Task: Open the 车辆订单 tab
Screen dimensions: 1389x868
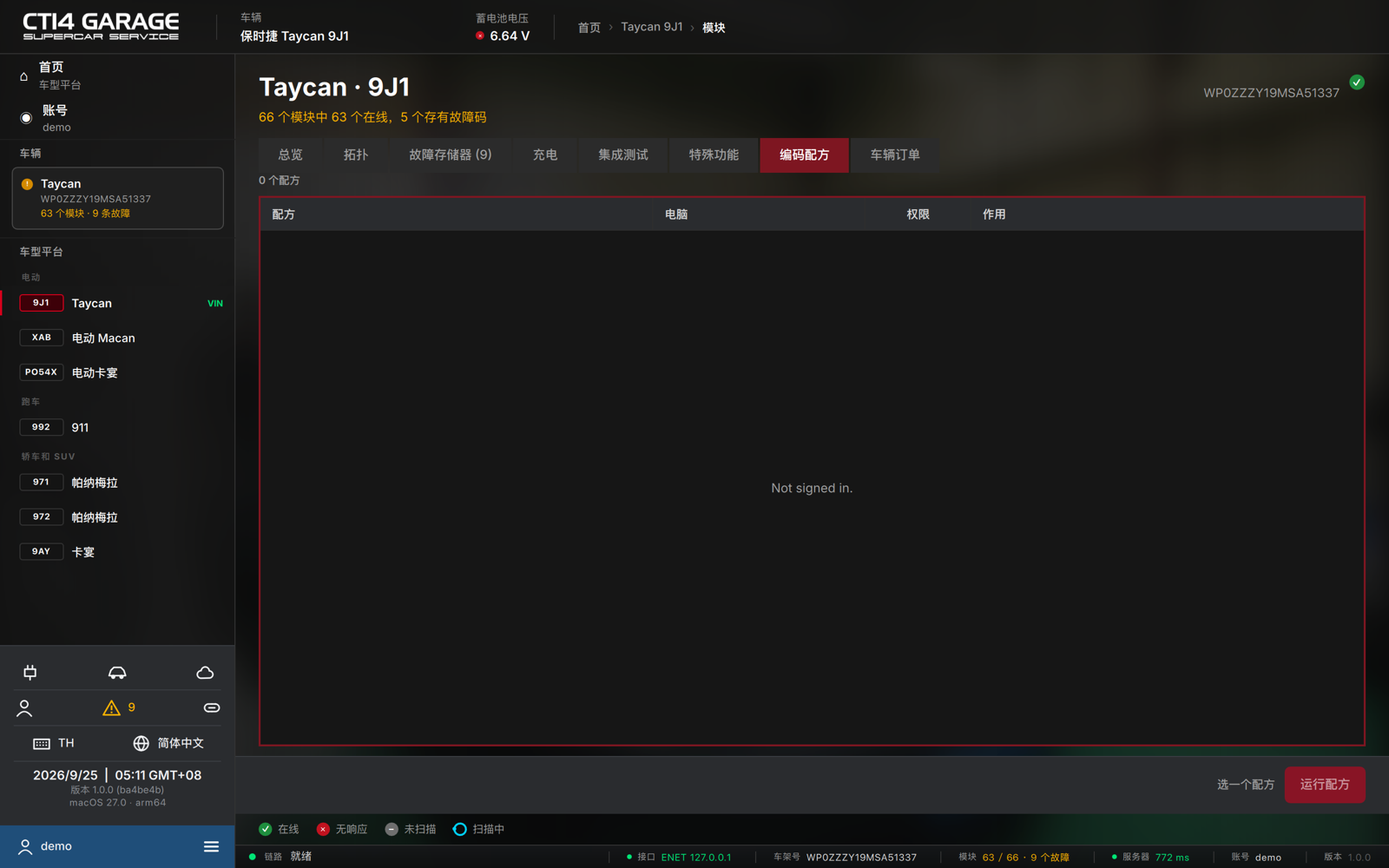Action: [x=895, y=155]
